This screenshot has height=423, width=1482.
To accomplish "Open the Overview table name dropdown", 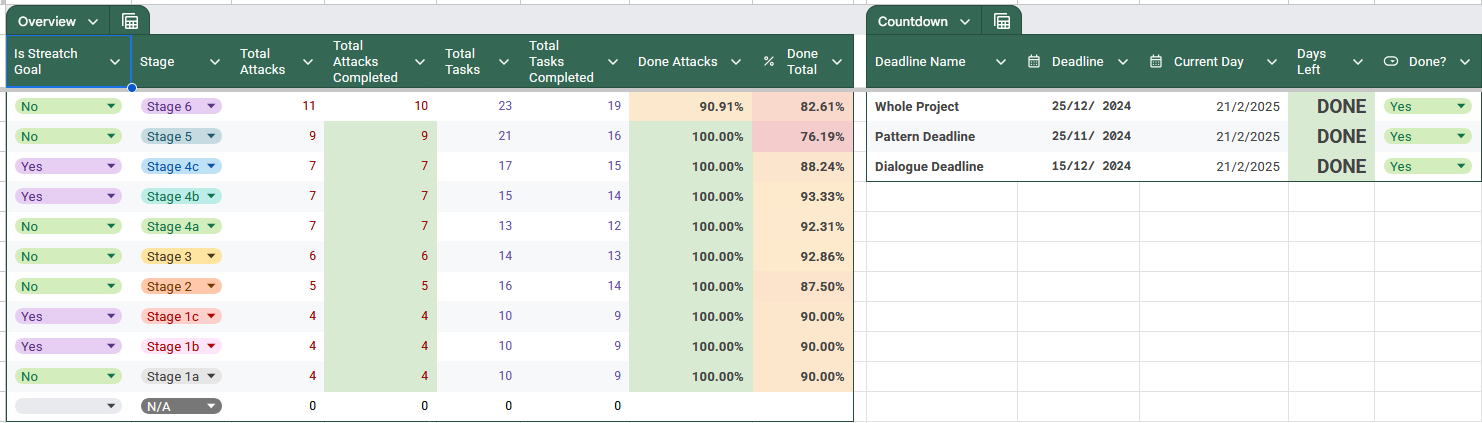I will coord(93,22).
